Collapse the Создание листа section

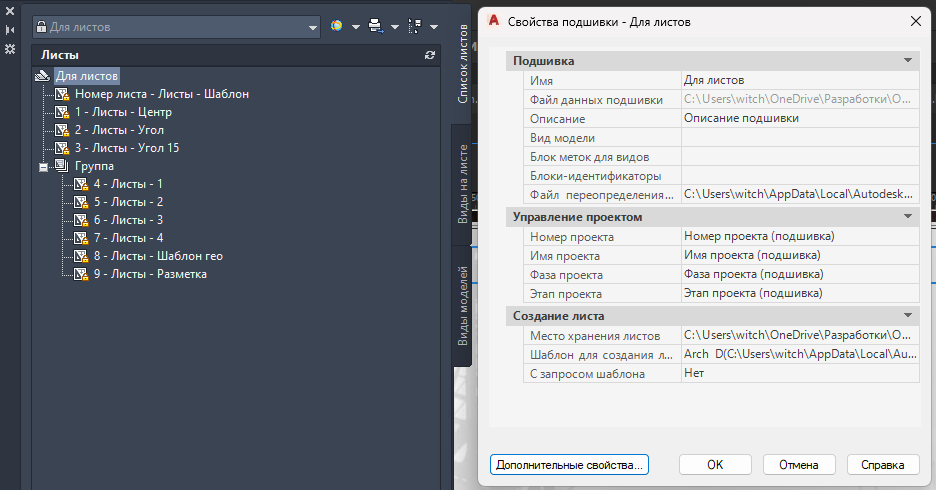[907, 315]
